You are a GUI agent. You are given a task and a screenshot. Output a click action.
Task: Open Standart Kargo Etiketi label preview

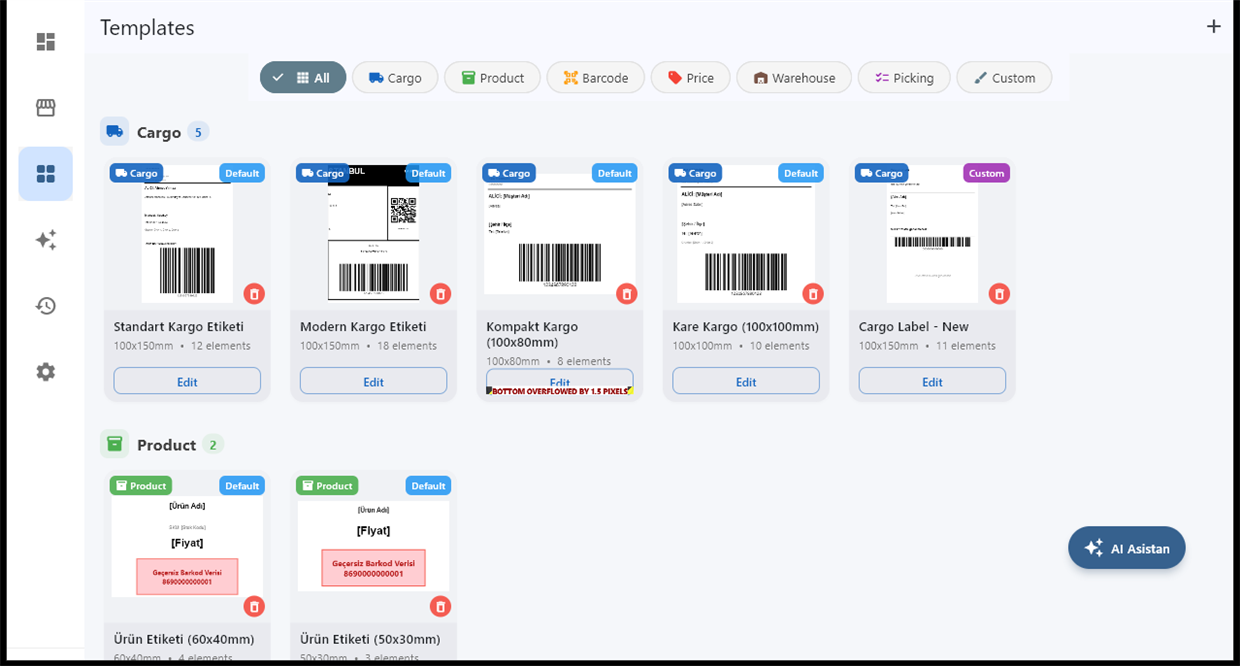pyautogui.click(x=187, y=233)
